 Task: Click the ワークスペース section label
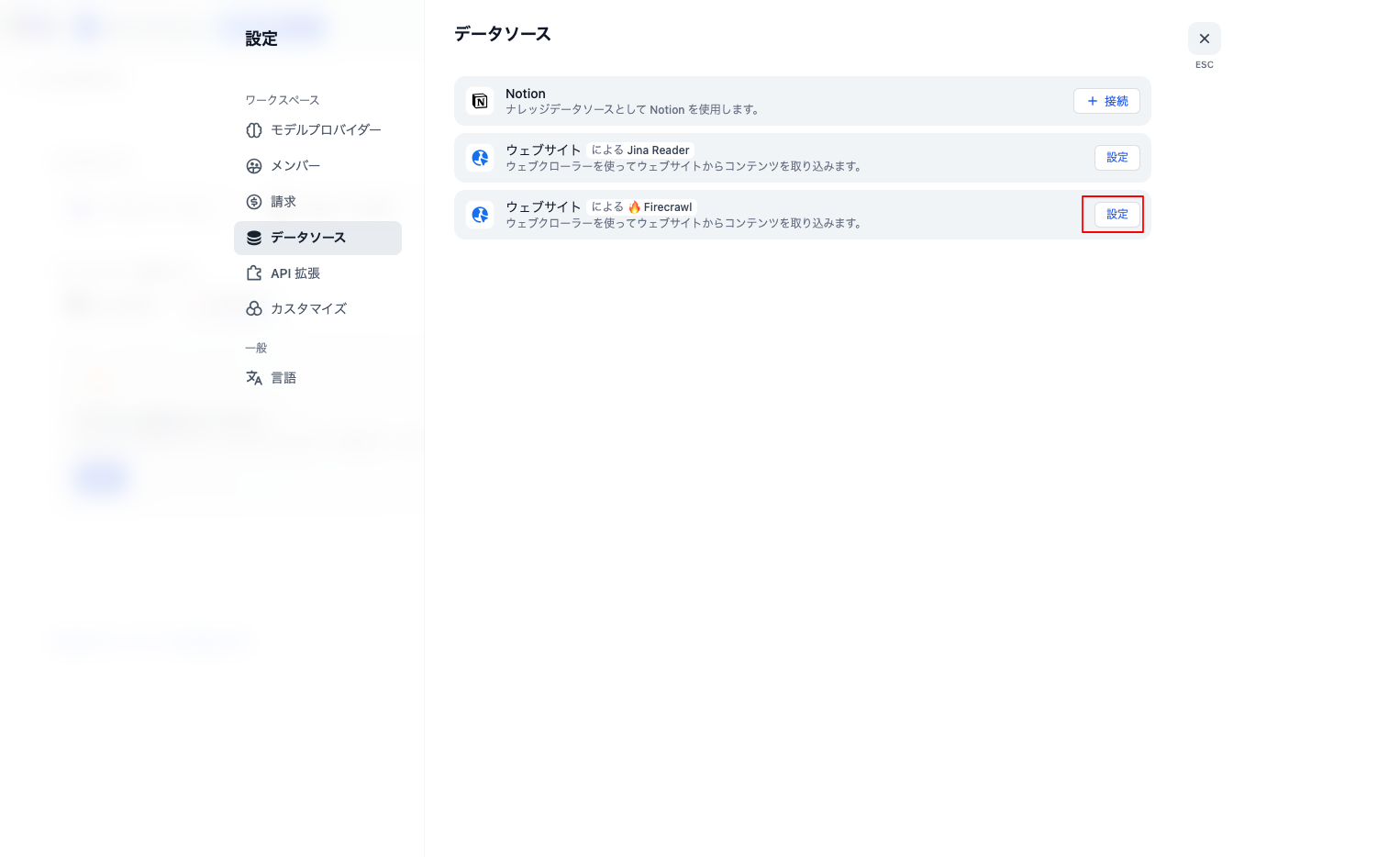click(x=283, y=100)
